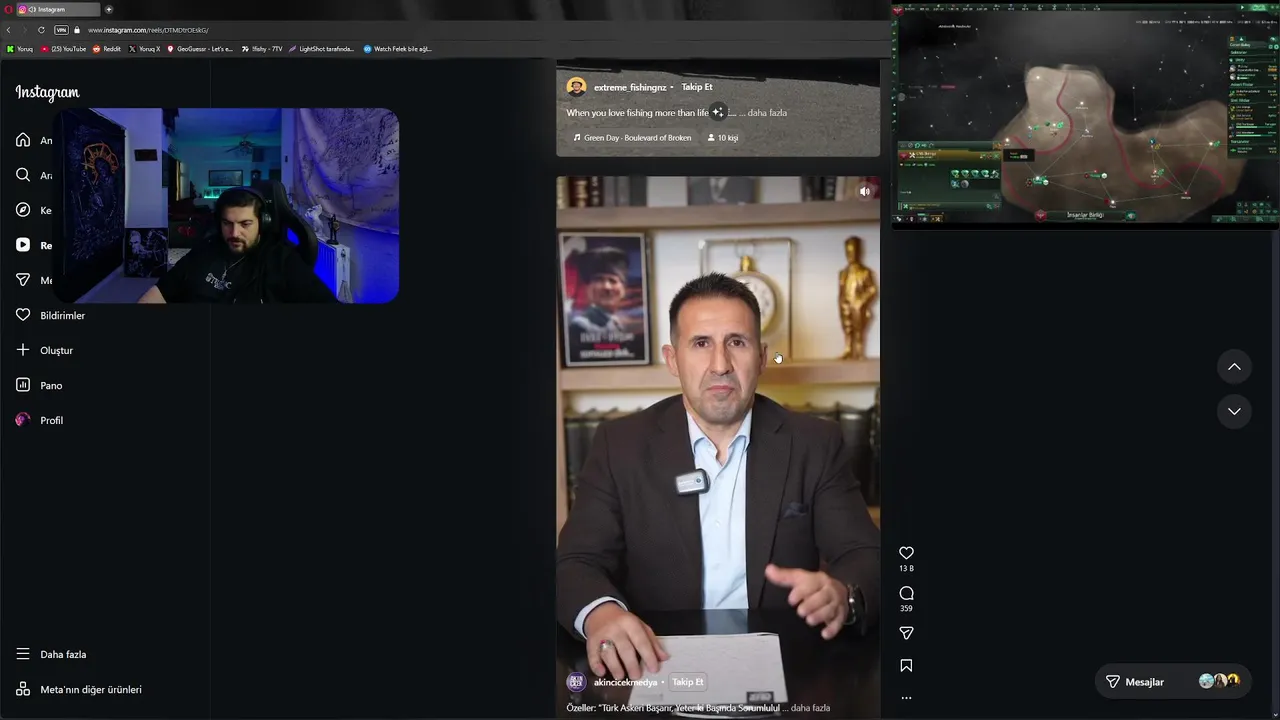Click extreme_fishingnz avatar

point(576,87)
